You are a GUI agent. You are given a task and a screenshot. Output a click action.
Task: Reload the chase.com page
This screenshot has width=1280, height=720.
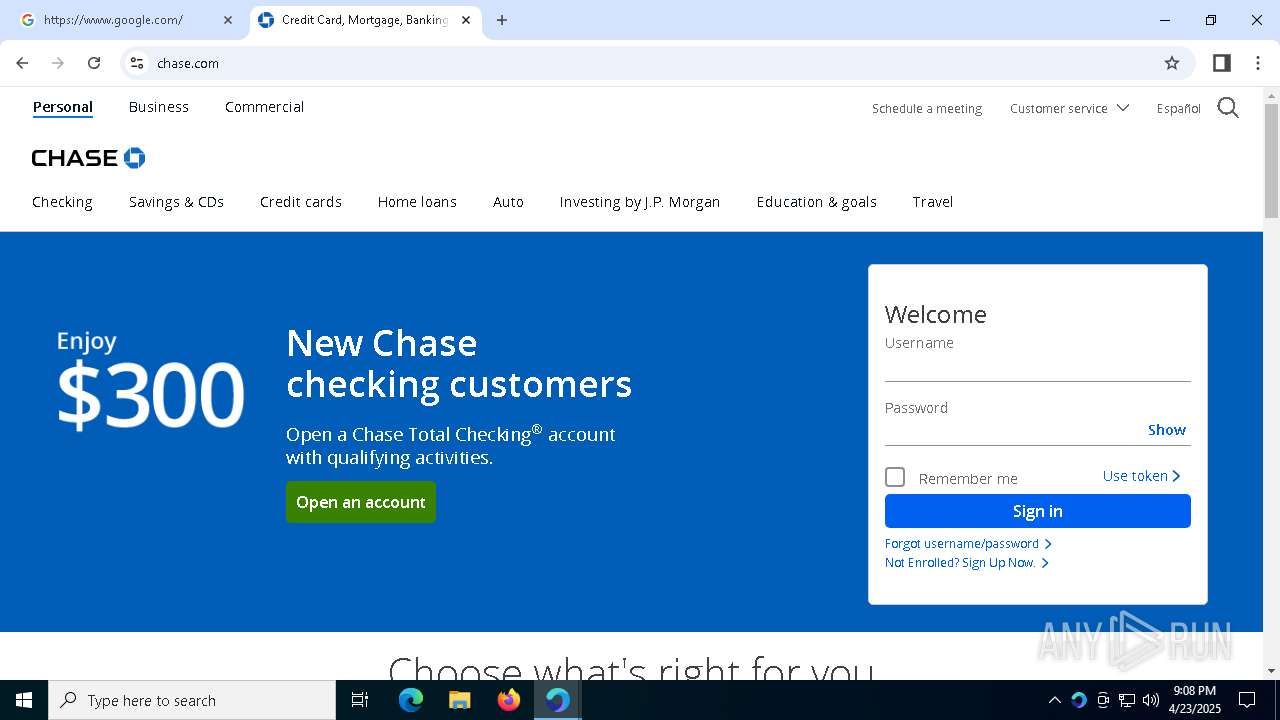click(94, 63)
